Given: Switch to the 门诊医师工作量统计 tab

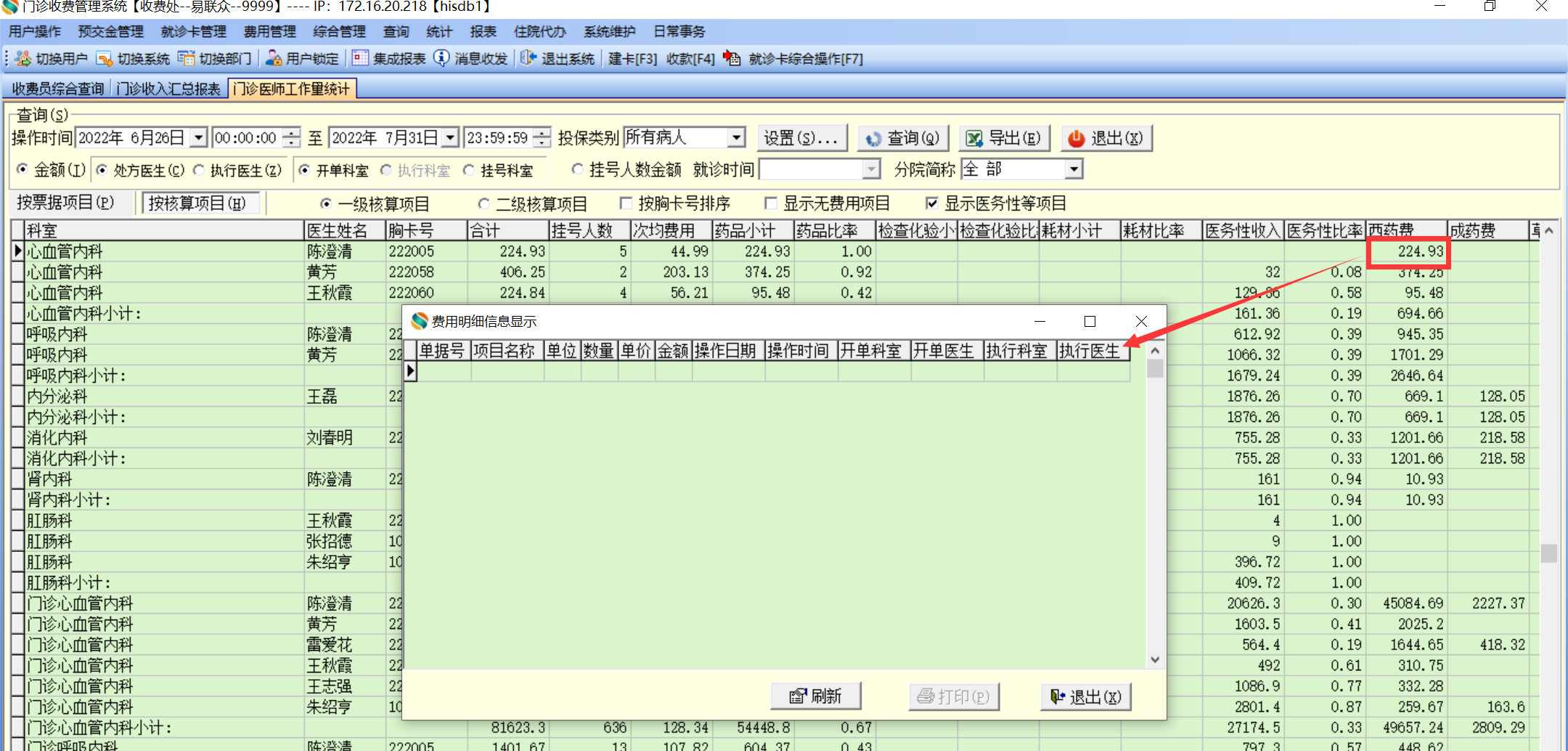Looking at the screenshot, I should (x=292, y=89).
